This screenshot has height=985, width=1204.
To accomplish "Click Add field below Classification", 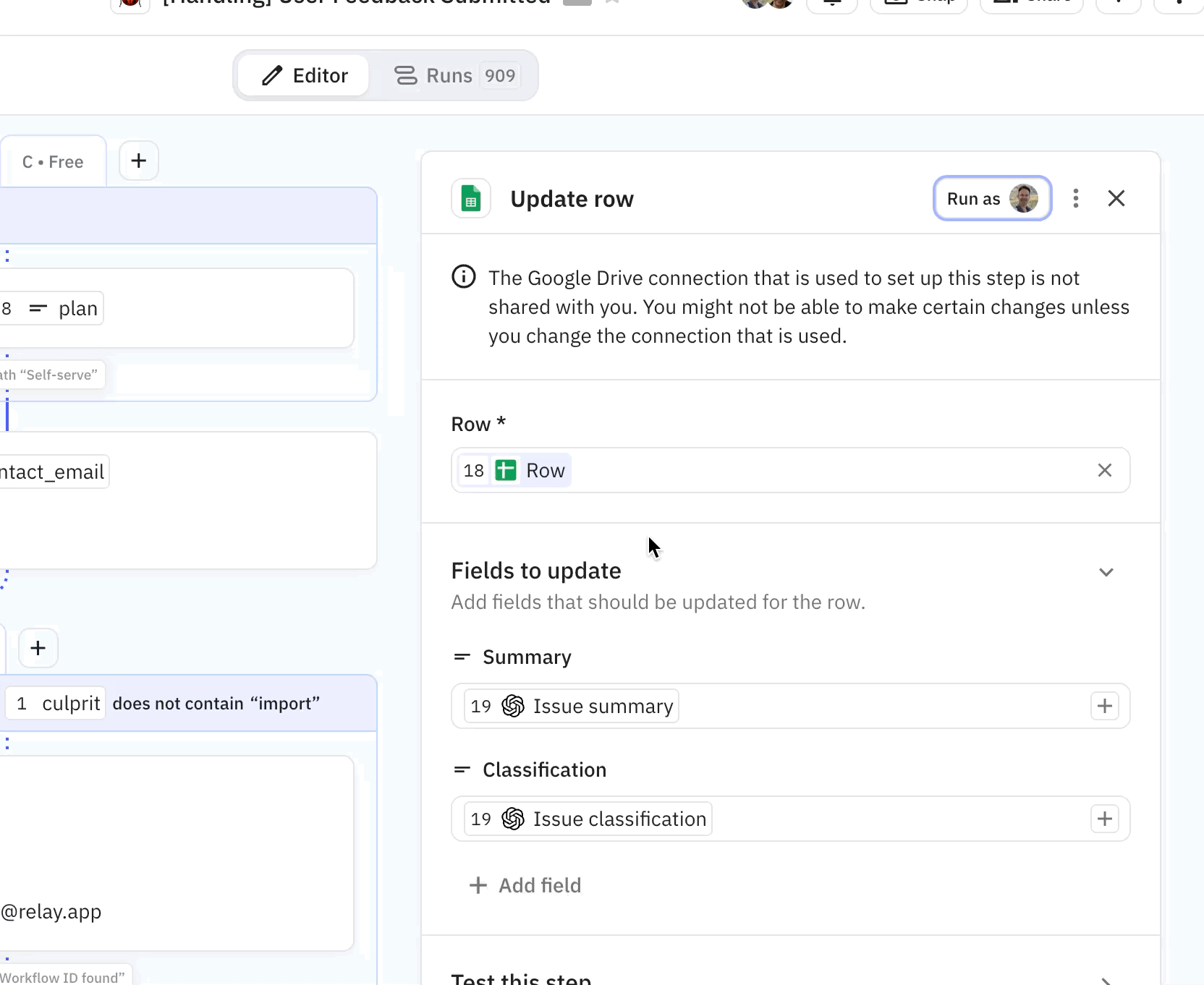I will point(526,885).
